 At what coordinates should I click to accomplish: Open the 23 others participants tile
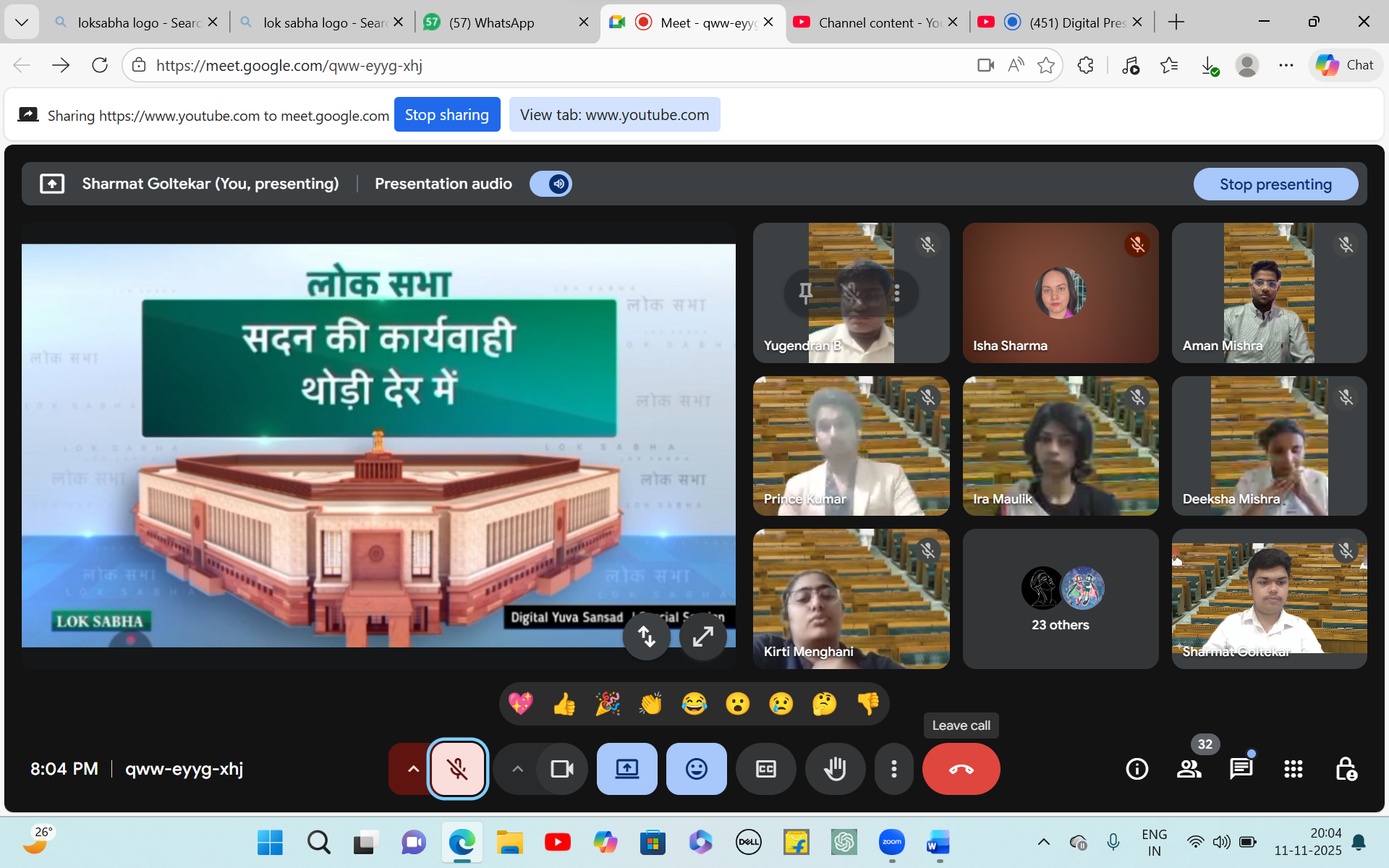click(1060, 599)
